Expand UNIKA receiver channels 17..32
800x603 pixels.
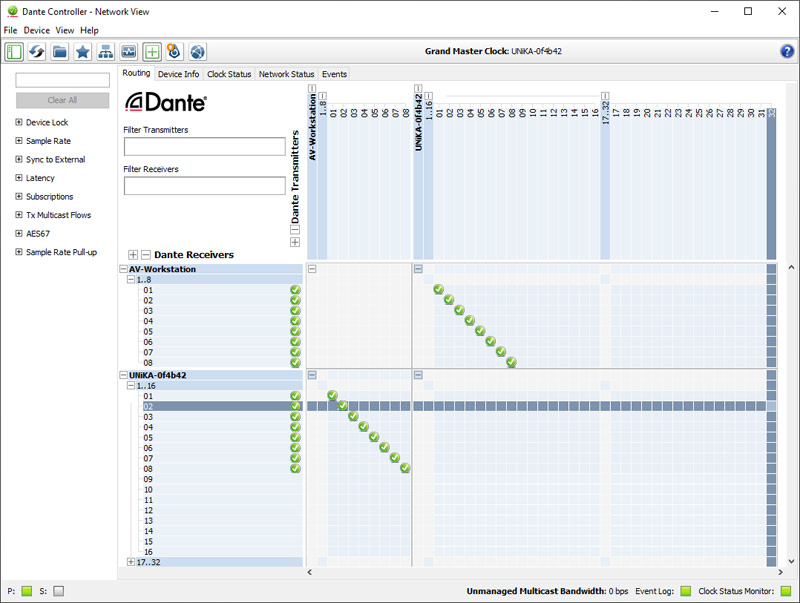coord(131,562)
